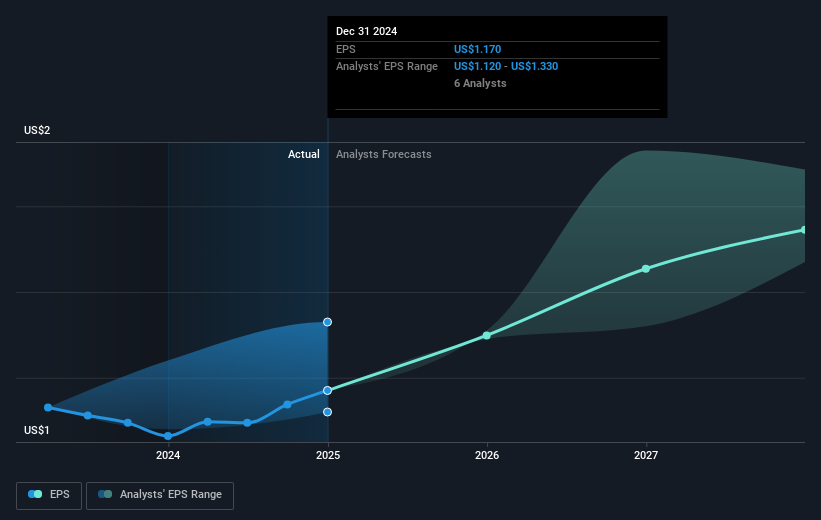
Task: Click the 'Analysts Forecasts' section label
Action: pyautogui.click(x=384, y=154)
